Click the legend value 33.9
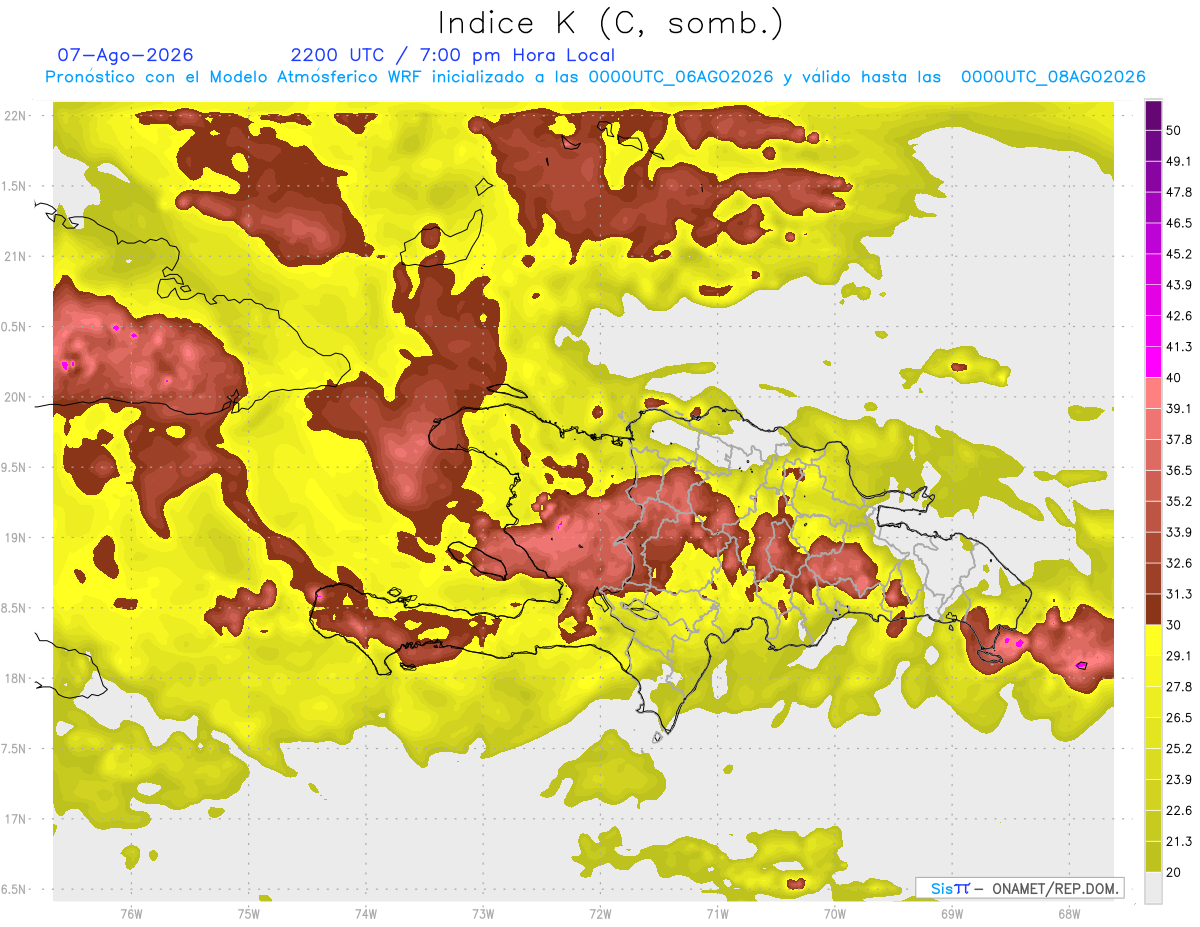The image size is (1200, 927). [1179, 532]
